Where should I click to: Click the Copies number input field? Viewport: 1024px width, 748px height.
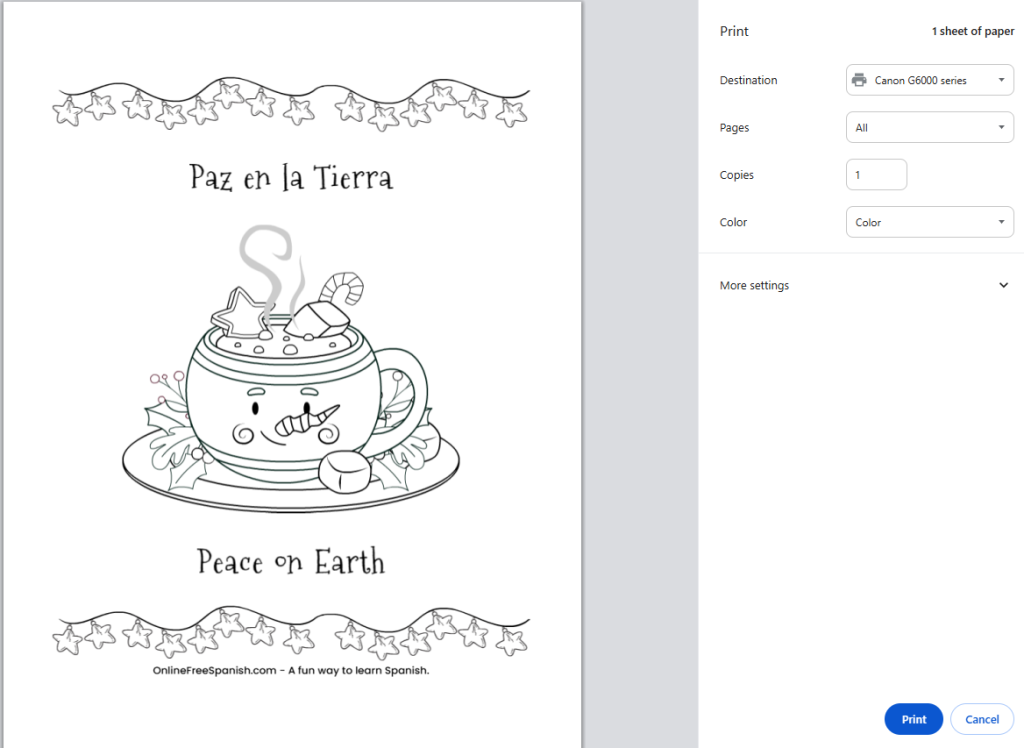(876, 175)
